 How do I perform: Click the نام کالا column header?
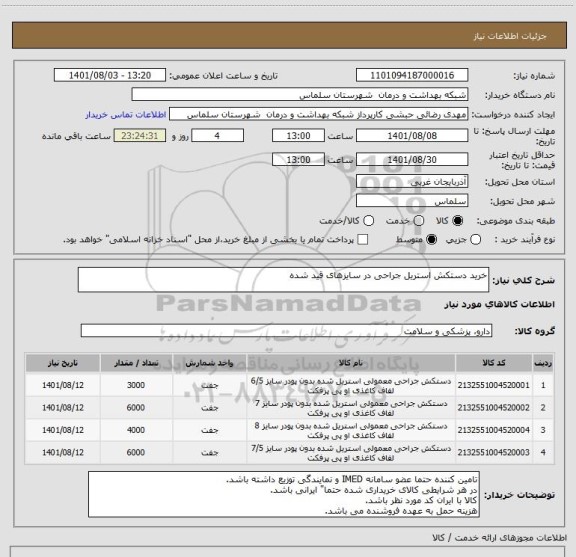tap(350, 363)
